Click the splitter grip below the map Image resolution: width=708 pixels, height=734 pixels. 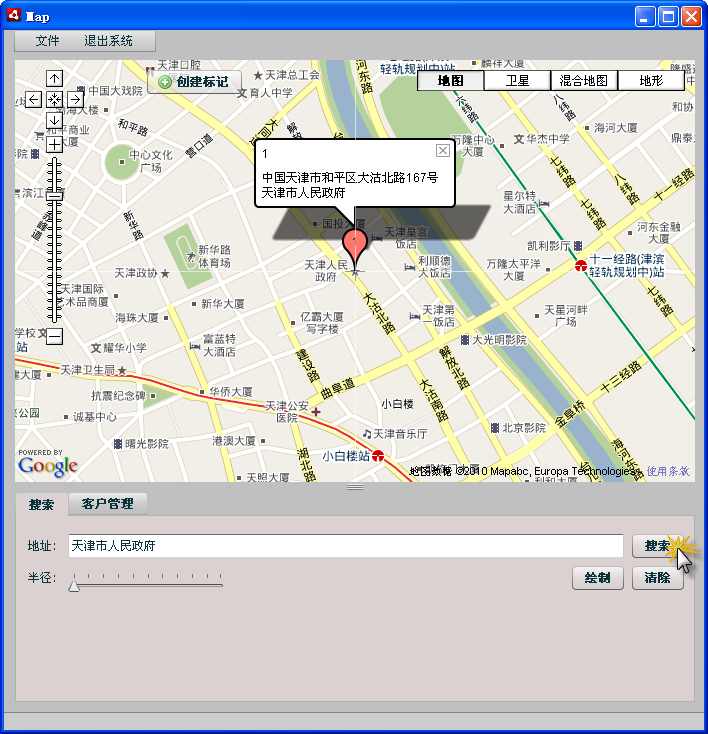(x=355, y=487)
